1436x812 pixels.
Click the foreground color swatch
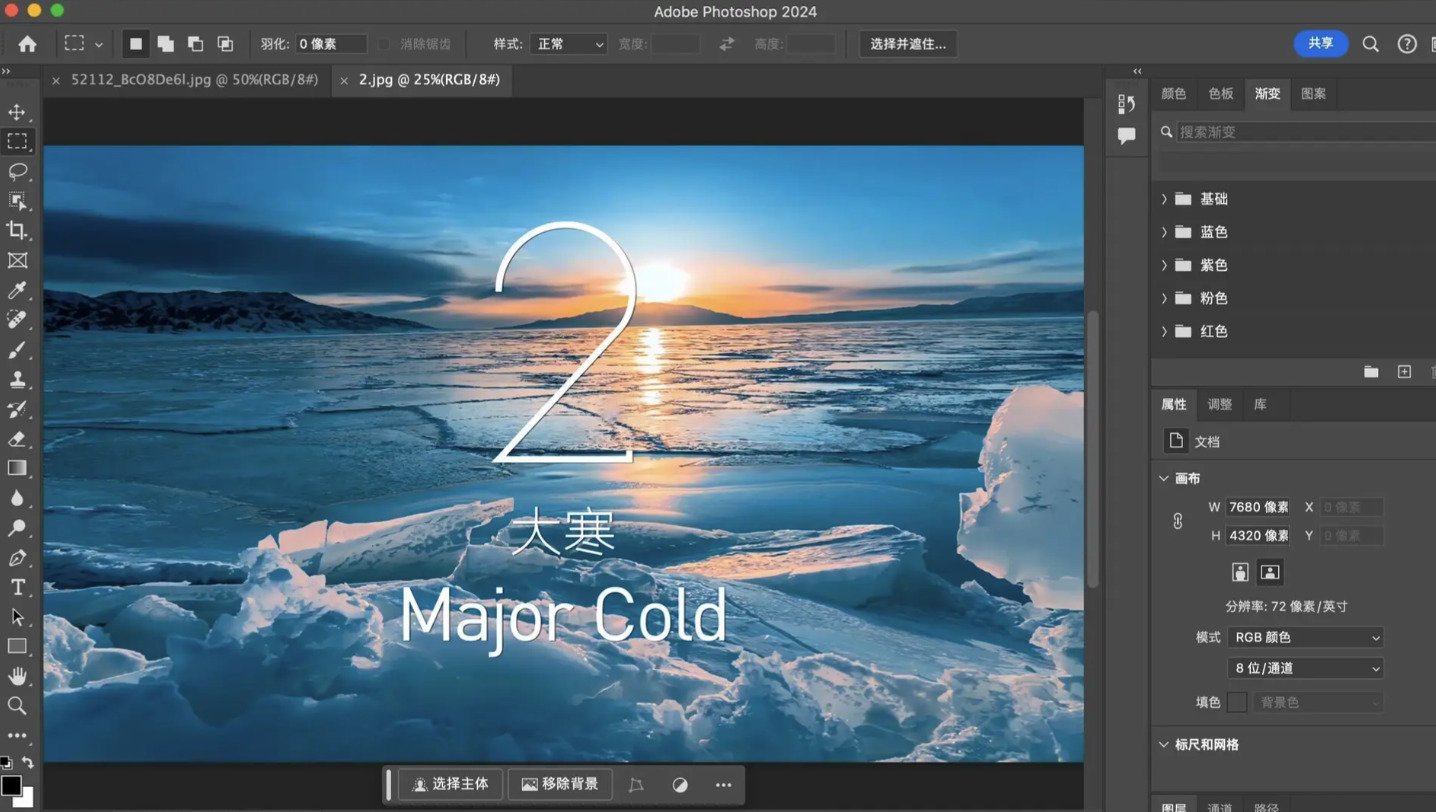pos(11,785)
